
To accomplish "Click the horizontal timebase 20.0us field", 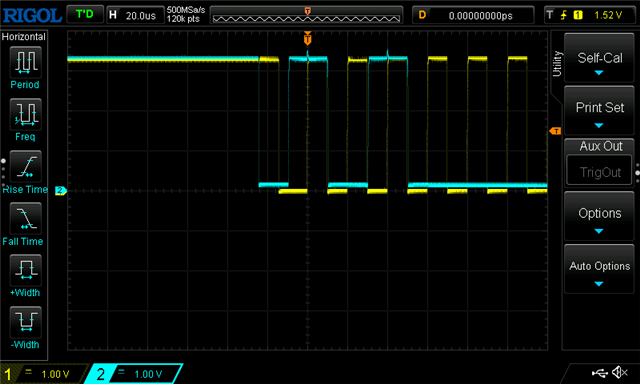I will click(135, 16).
